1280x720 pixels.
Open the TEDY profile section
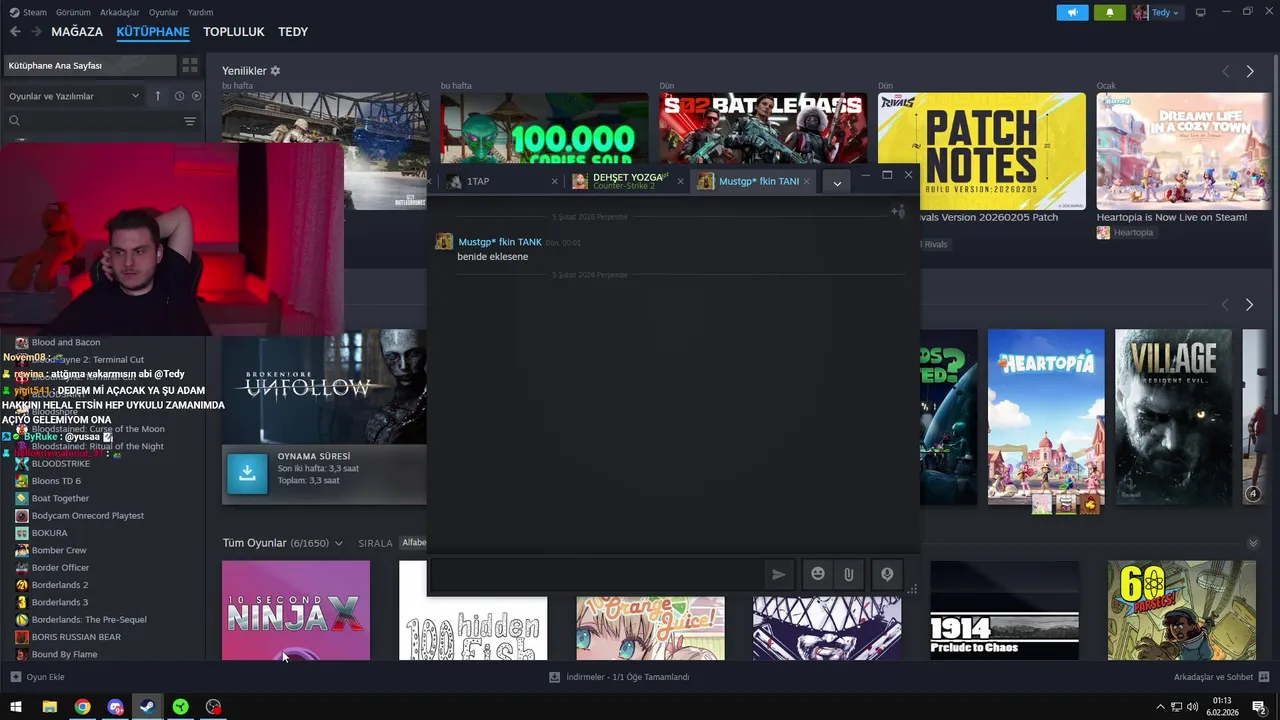point(293,32)
